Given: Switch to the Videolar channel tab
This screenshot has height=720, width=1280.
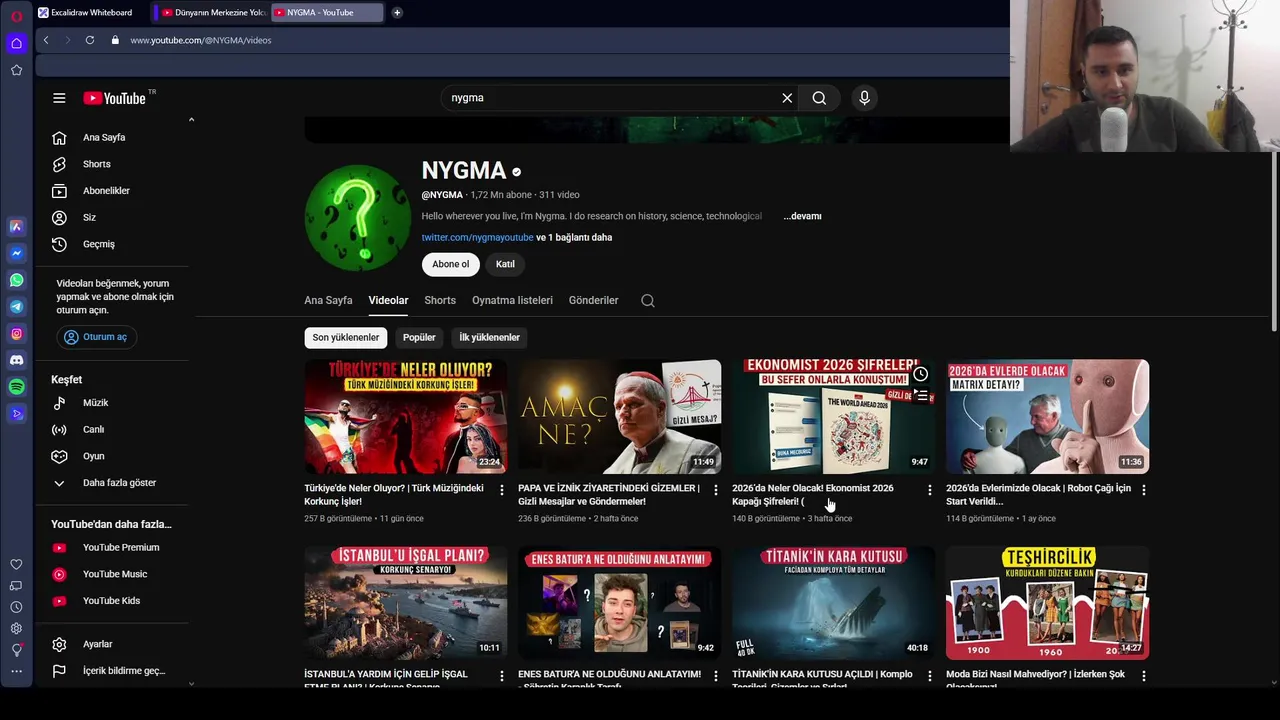Looking at the screenshot, I should click(x=388, y=301).
